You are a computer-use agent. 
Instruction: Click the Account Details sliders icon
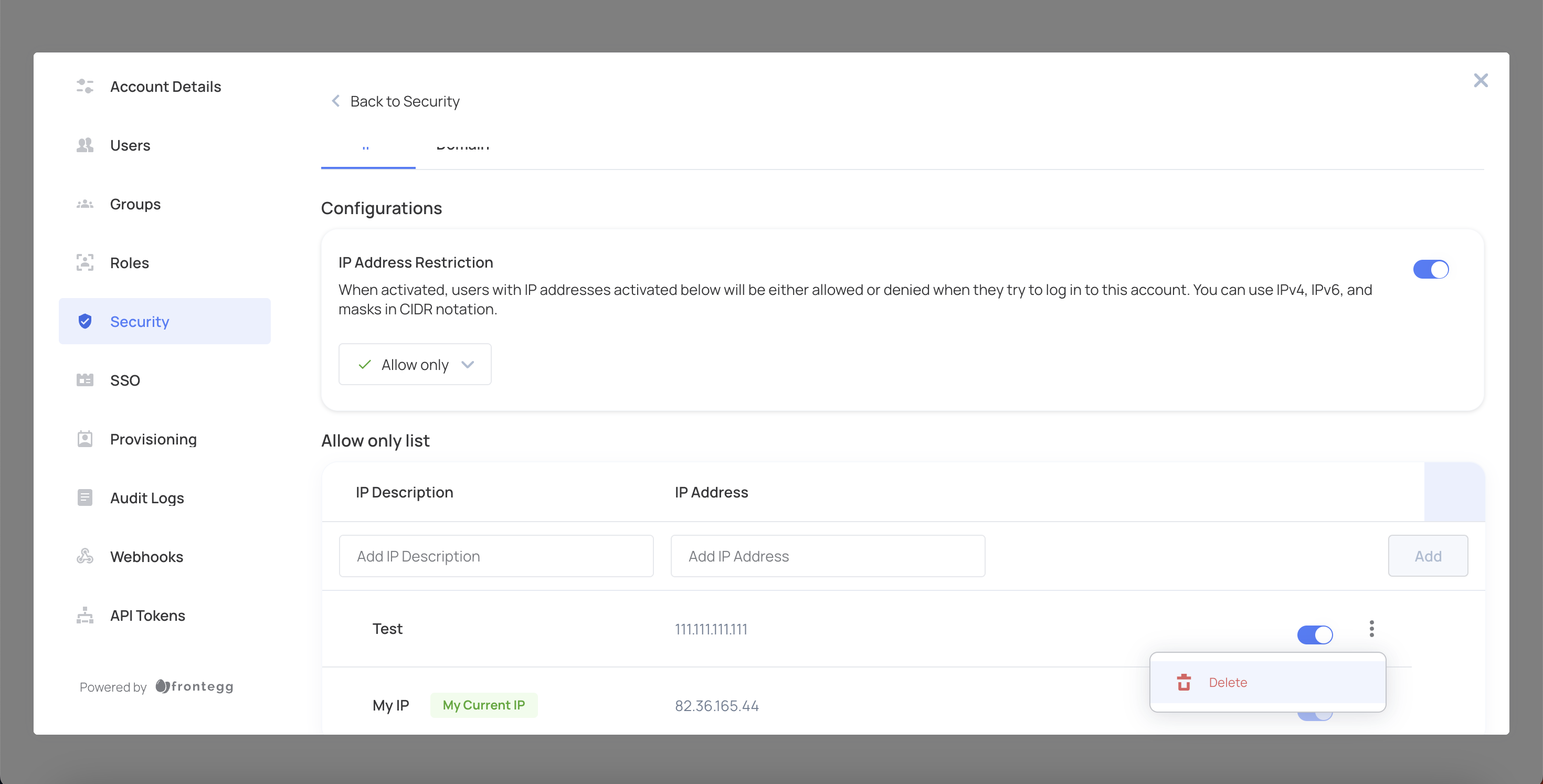tap(84, 86)
